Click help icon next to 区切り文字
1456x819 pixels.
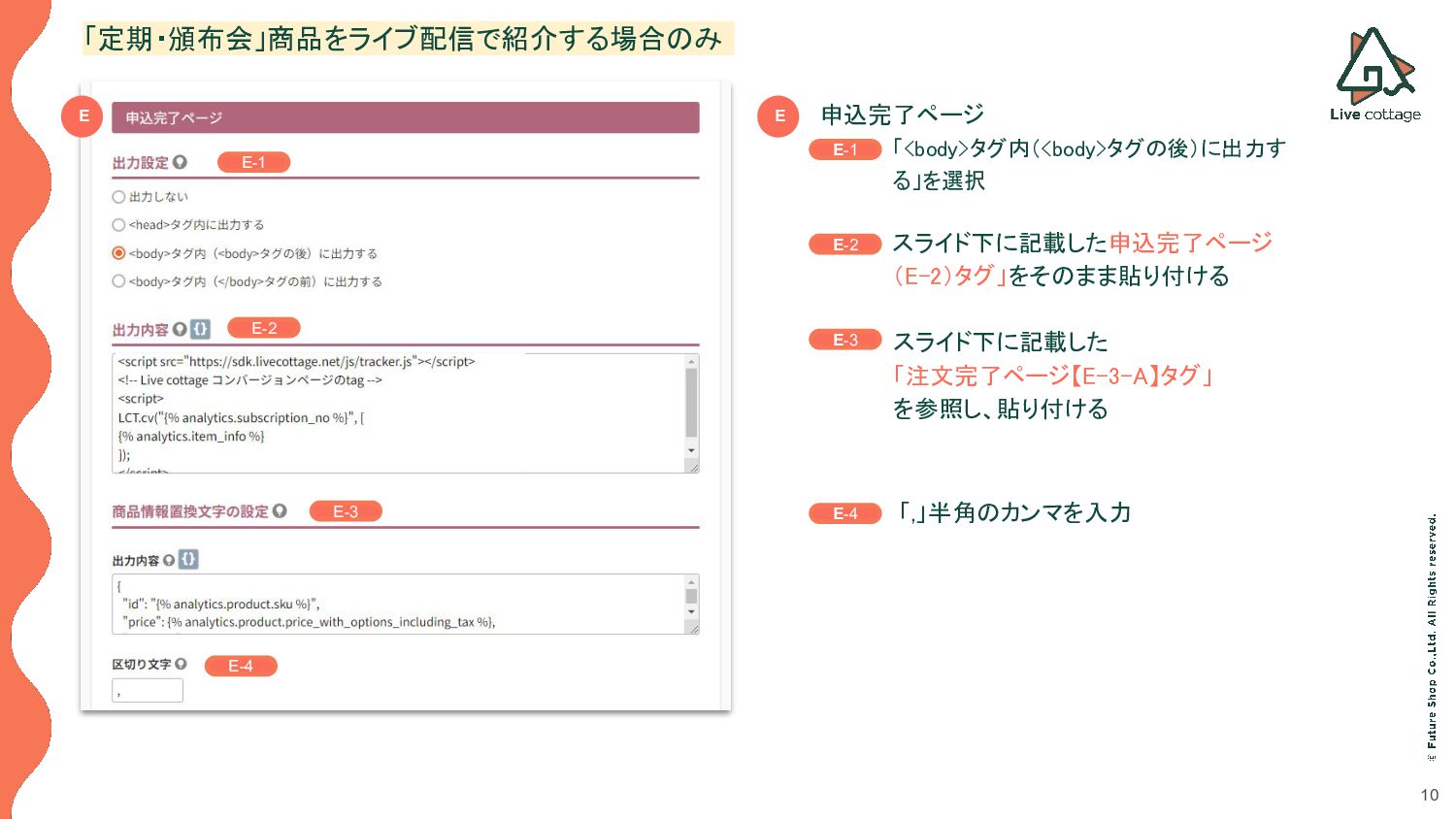click(181, 664)
